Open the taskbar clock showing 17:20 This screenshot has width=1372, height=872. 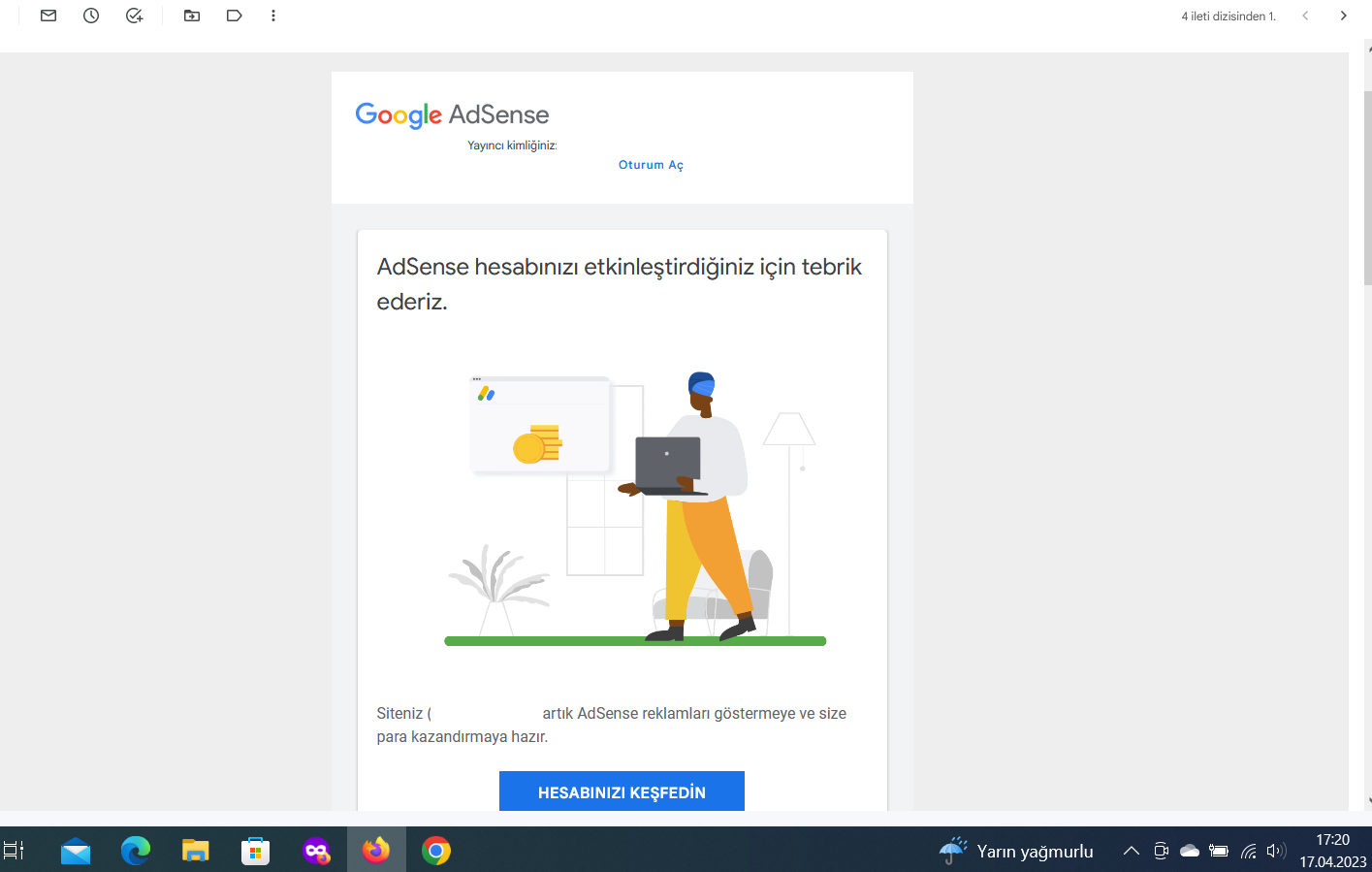[1333, 851]
